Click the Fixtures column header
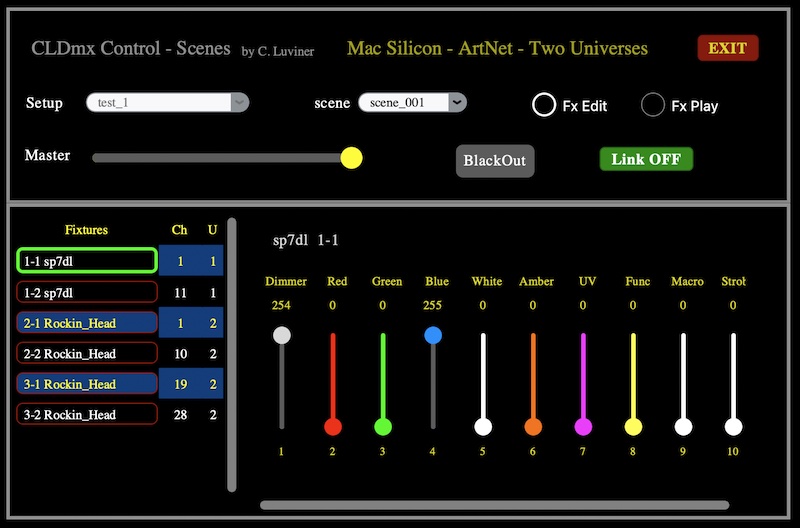 click(86, 230)
